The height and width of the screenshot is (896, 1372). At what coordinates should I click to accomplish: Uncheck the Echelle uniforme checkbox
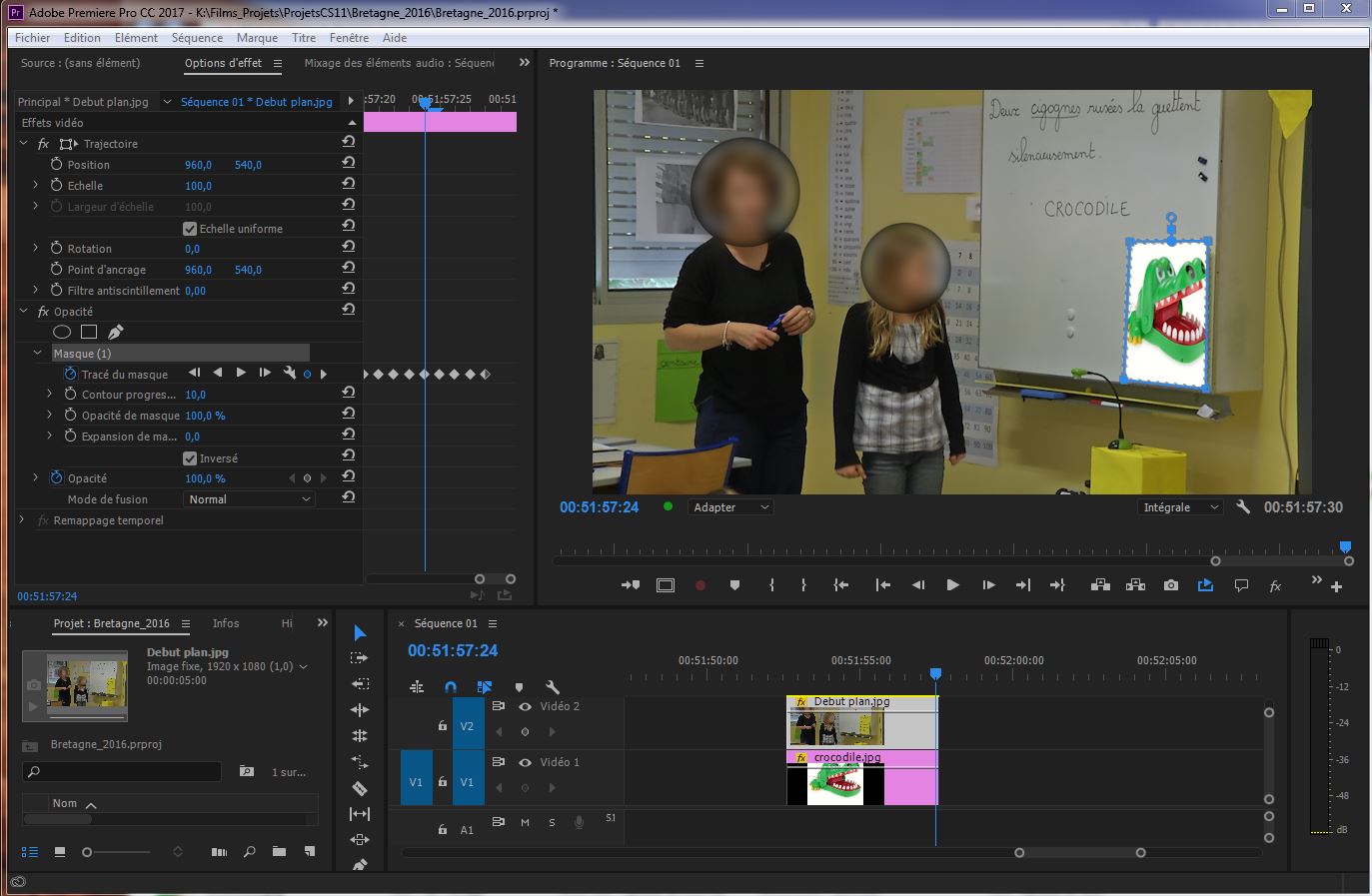tap(190, 229)
